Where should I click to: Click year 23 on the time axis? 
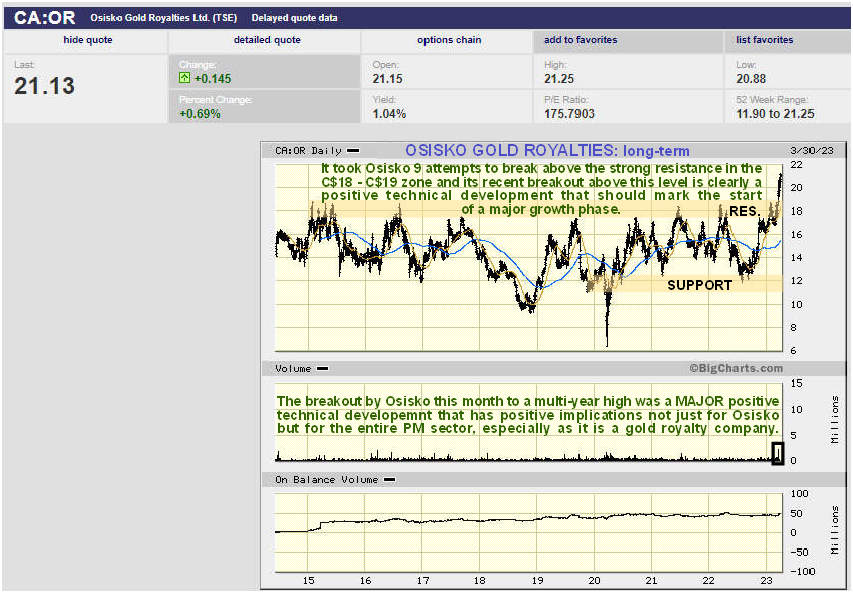pos(766,580)
